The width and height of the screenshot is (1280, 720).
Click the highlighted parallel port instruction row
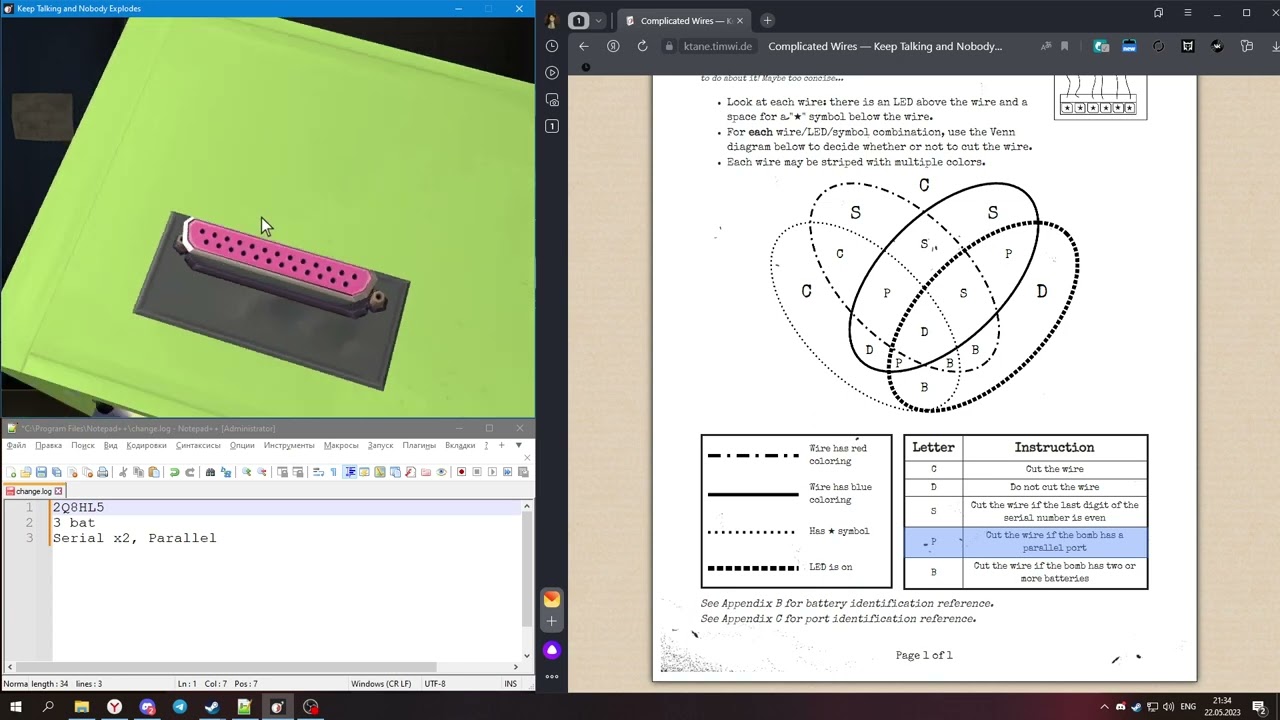pyautogui.click(x=1026, y=541)
